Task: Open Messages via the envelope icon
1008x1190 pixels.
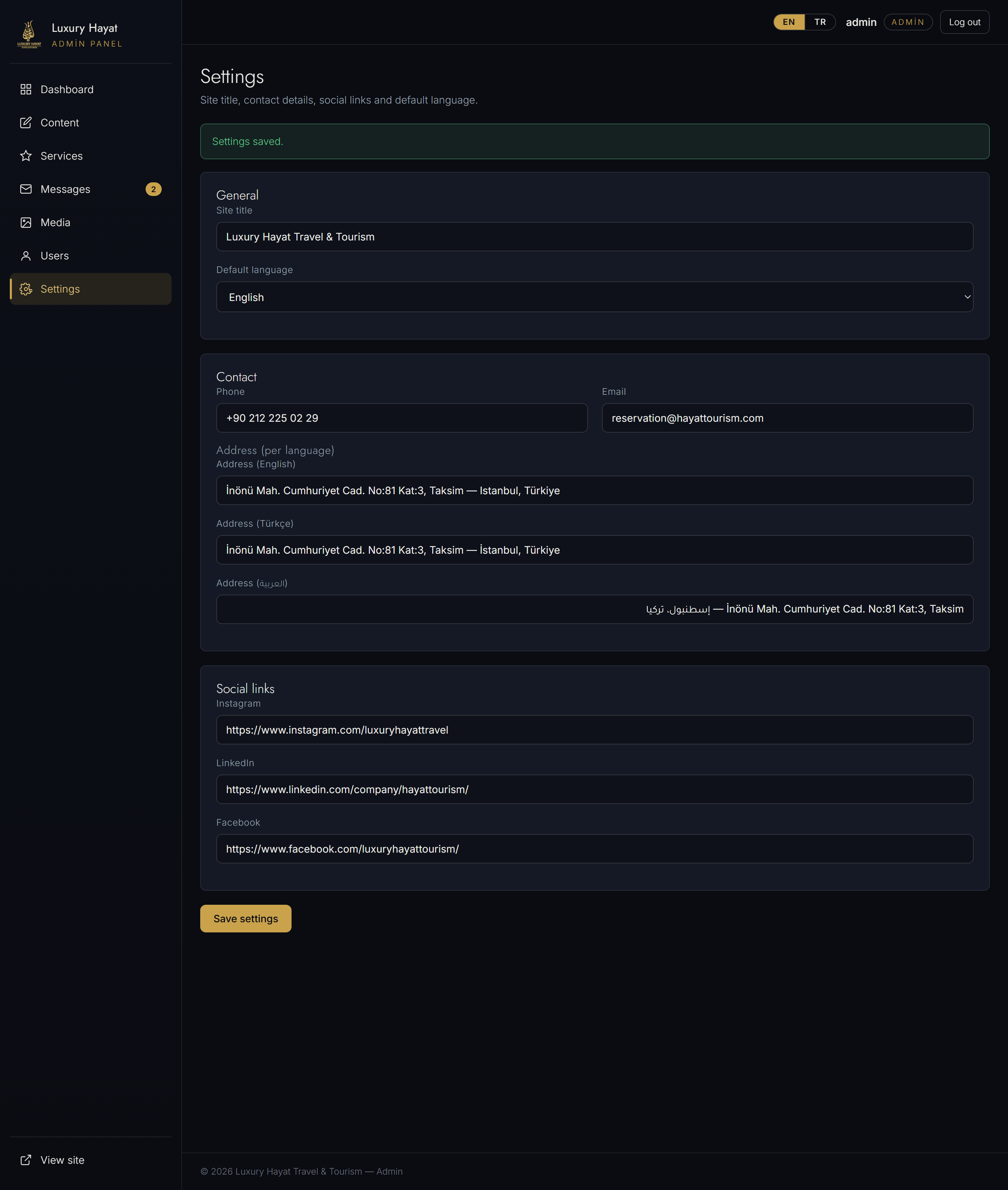Action: pos(26,189)
